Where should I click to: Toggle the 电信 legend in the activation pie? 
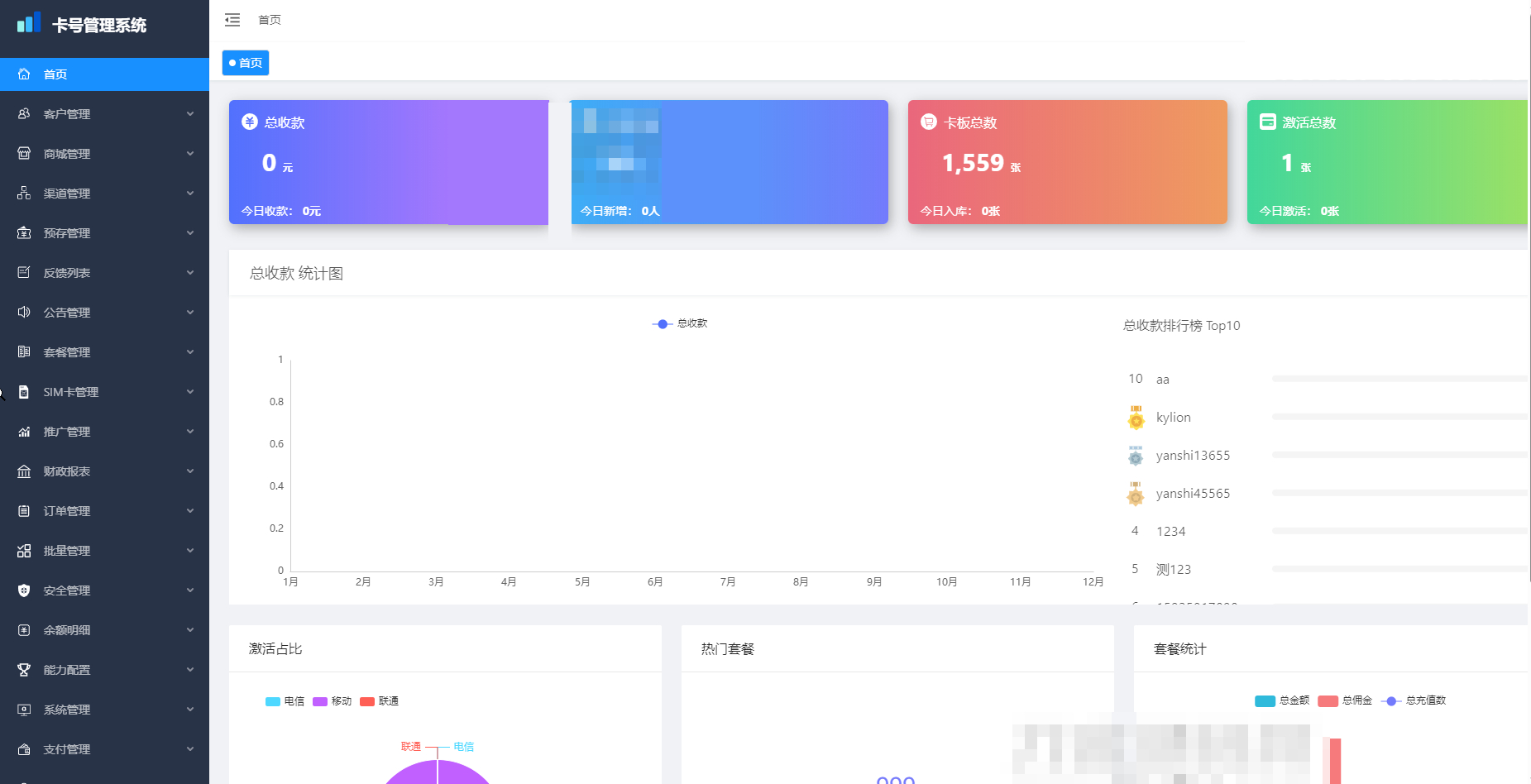[x=285, y=700]
